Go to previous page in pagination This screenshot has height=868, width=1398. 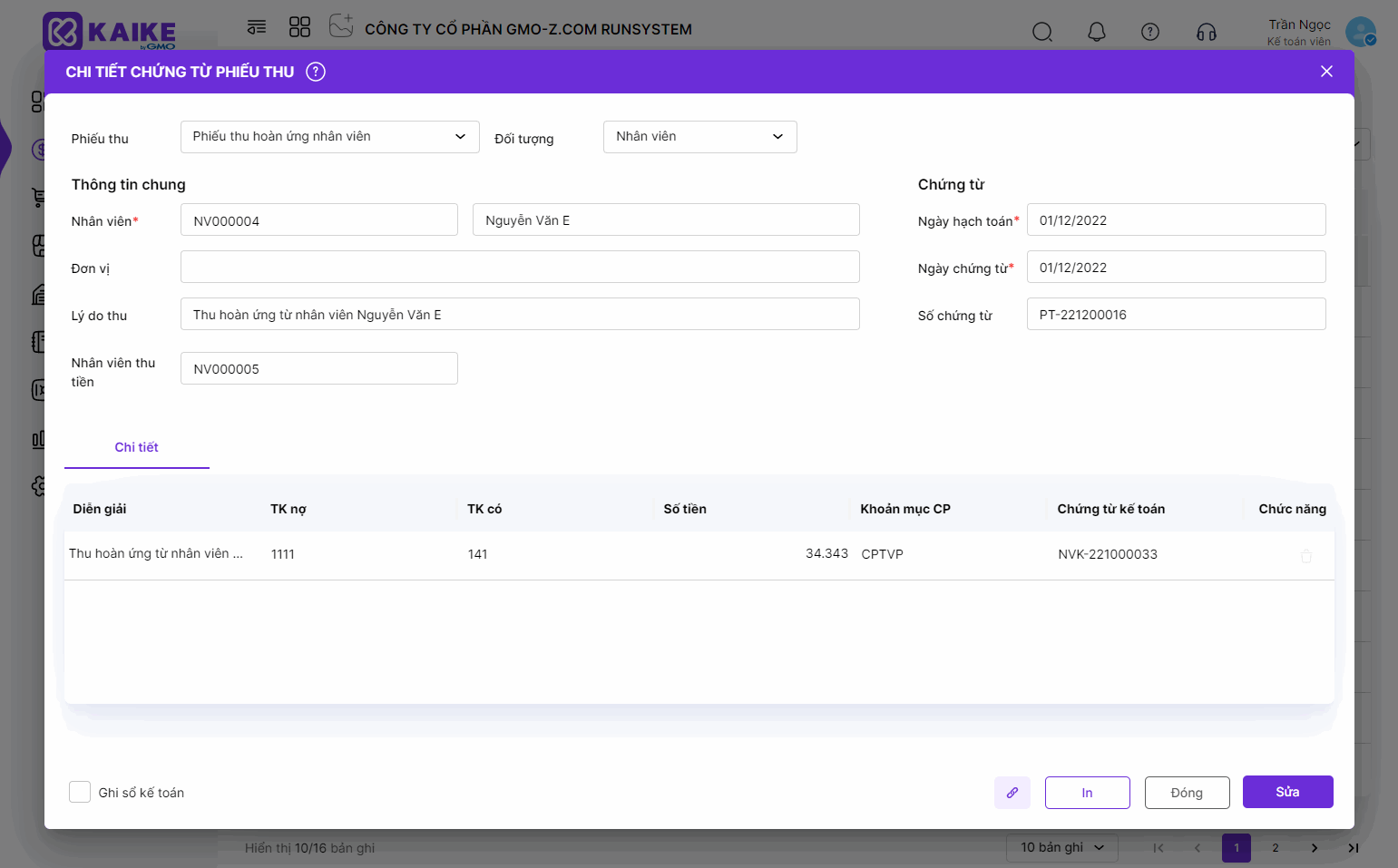pyautogui.click(x=1198, y=848)
